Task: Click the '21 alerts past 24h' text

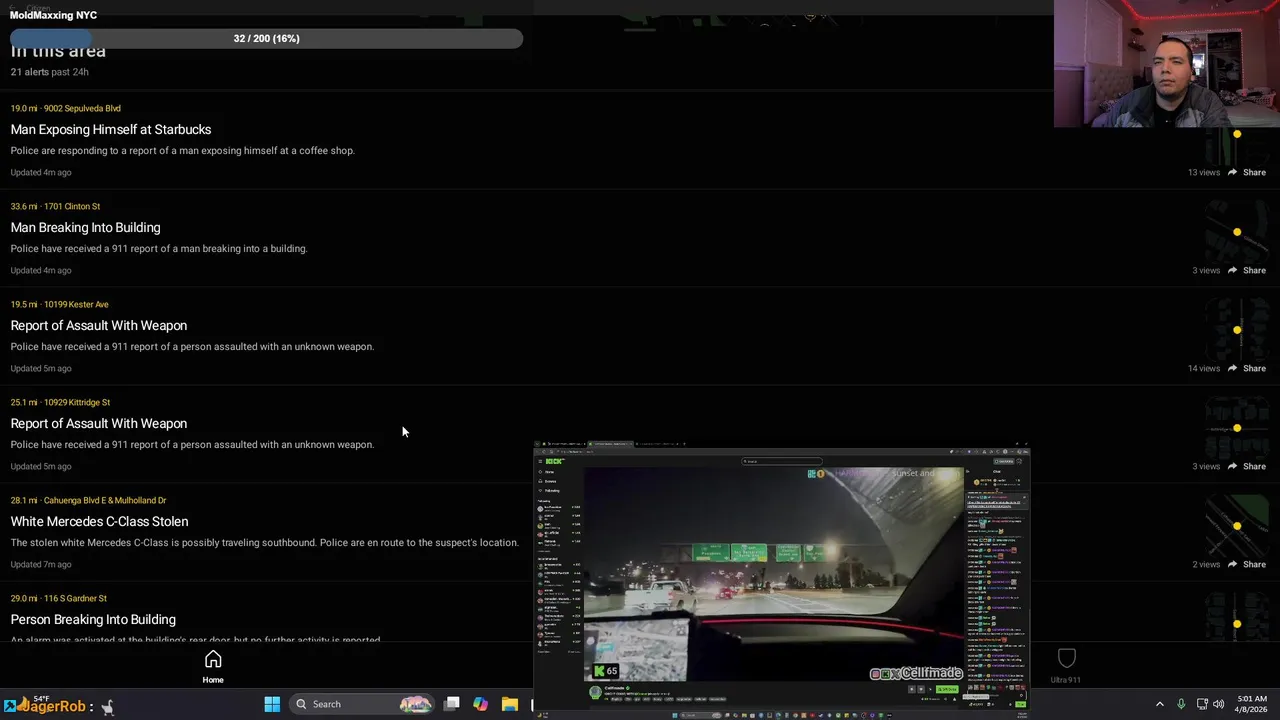Action: (50, 72)
